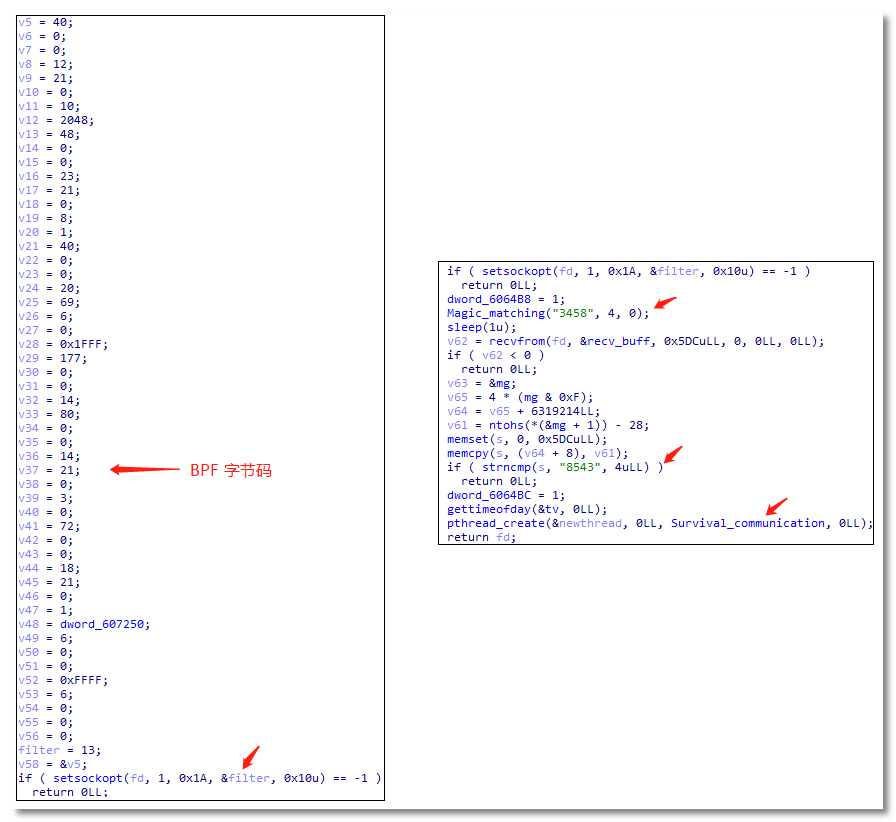Click the red arrow pointing at v37

[x=144, y=469]
